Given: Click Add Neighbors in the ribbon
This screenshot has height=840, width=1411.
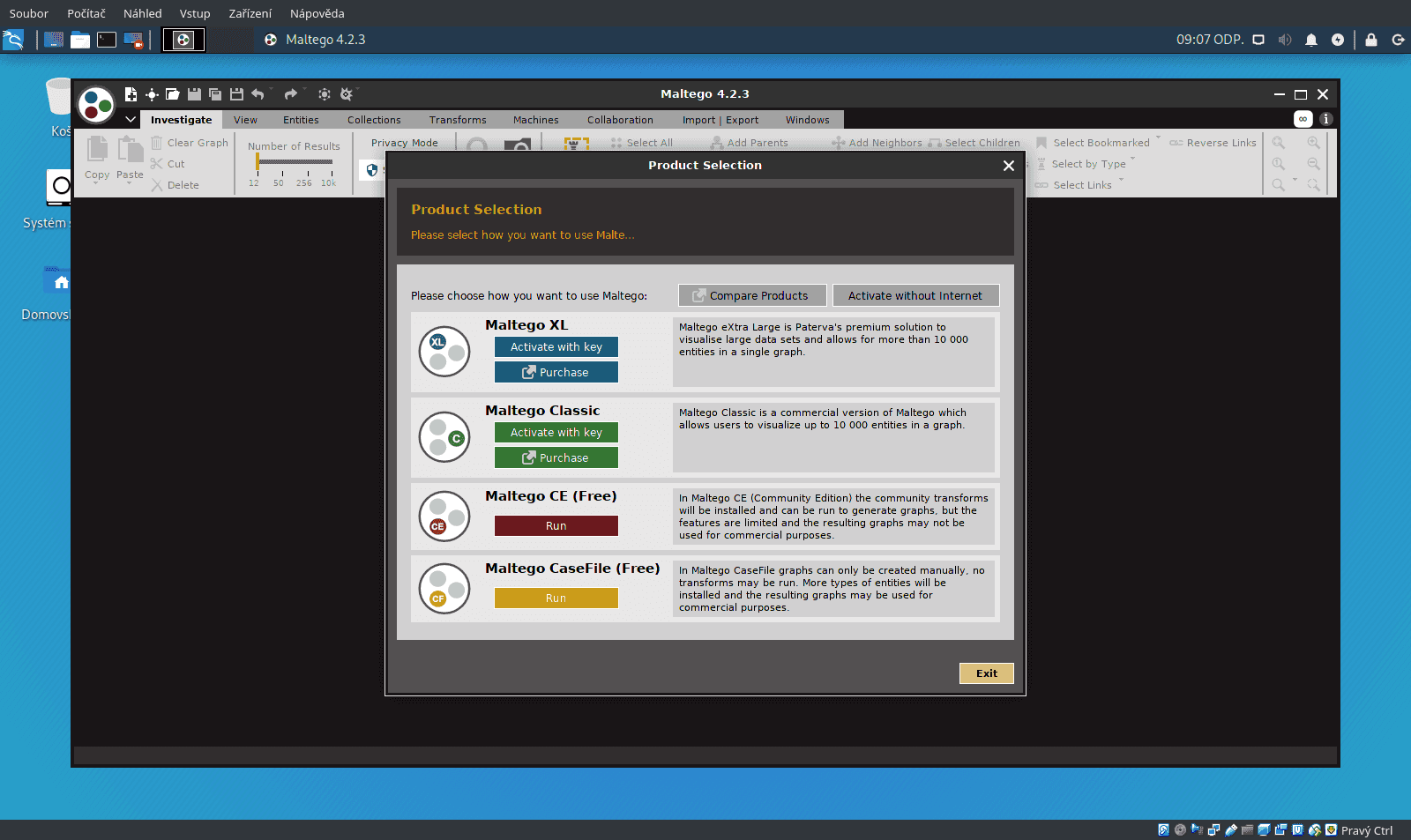Looking at the screenshot, I should (877, 143).
